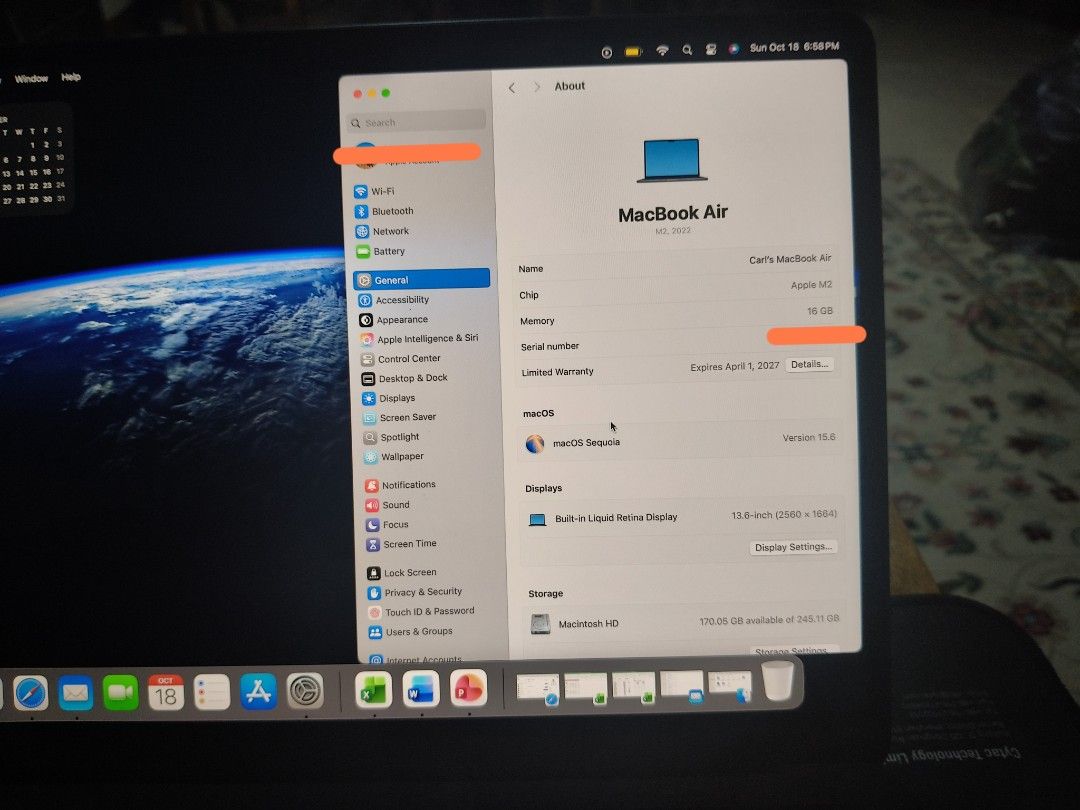Click the 16 GB memory value
Image resolution: width=1080 pixels, height=810 pixels.
tap(820, 311)
